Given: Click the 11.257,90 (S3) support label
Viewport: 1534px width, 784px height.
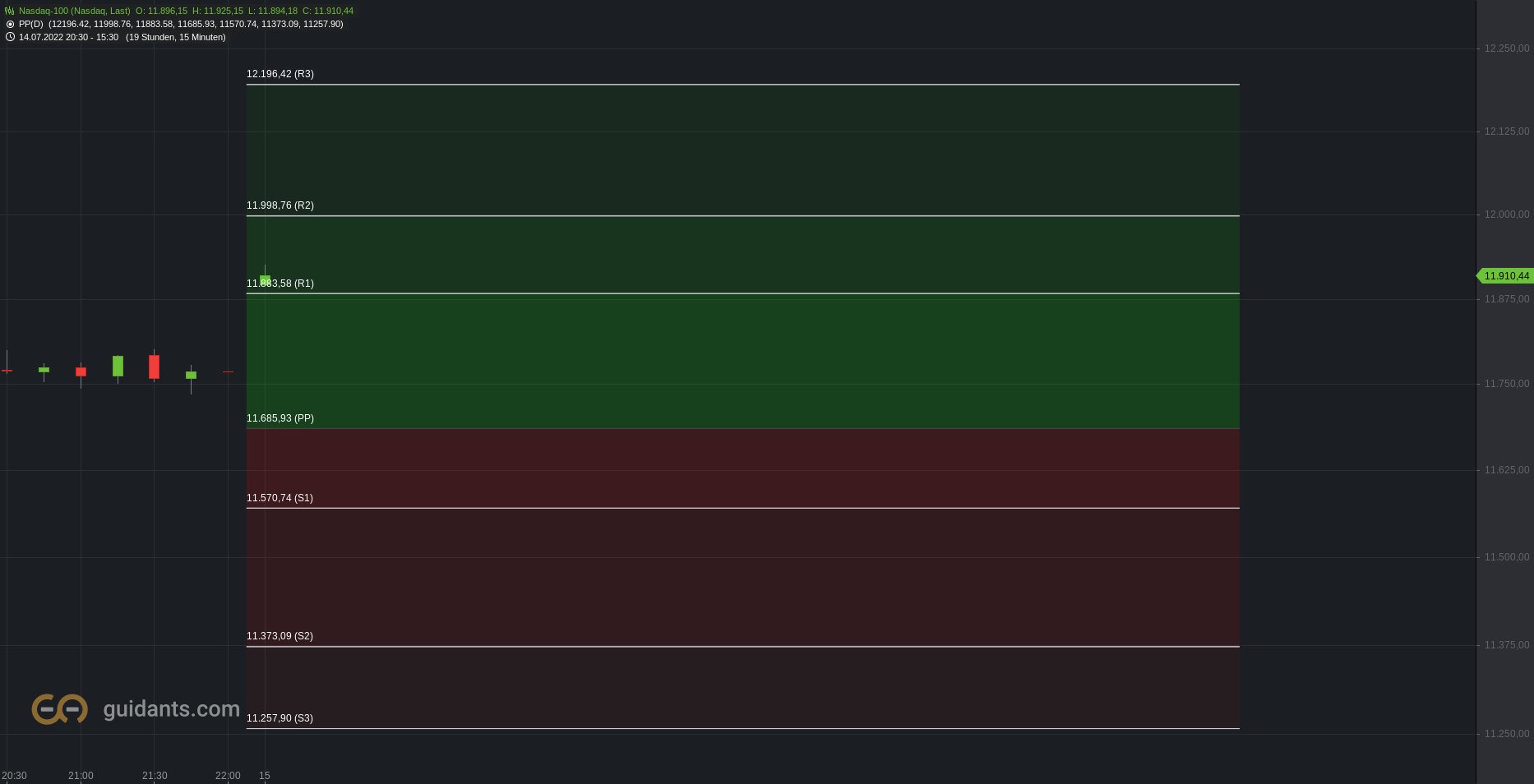Looking at the screenshot, I should (x=280, y=718).
